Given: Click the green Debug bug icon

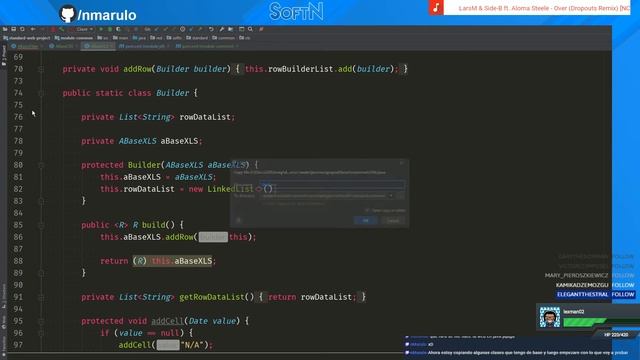Looking at the screenshot, I should [110, 29].
